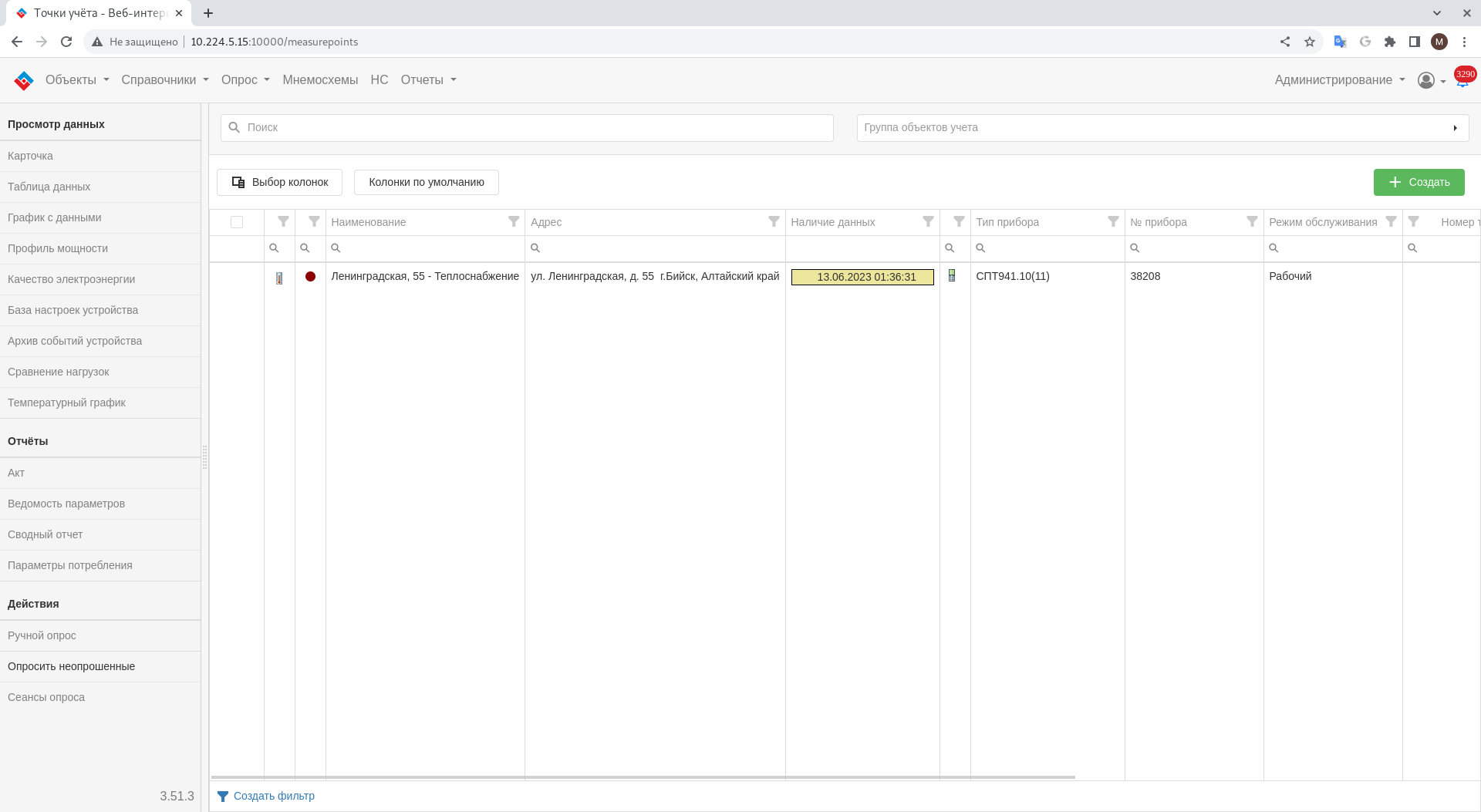
Task: Click the filter icon in Наименование column header
Action: [514, 222]
